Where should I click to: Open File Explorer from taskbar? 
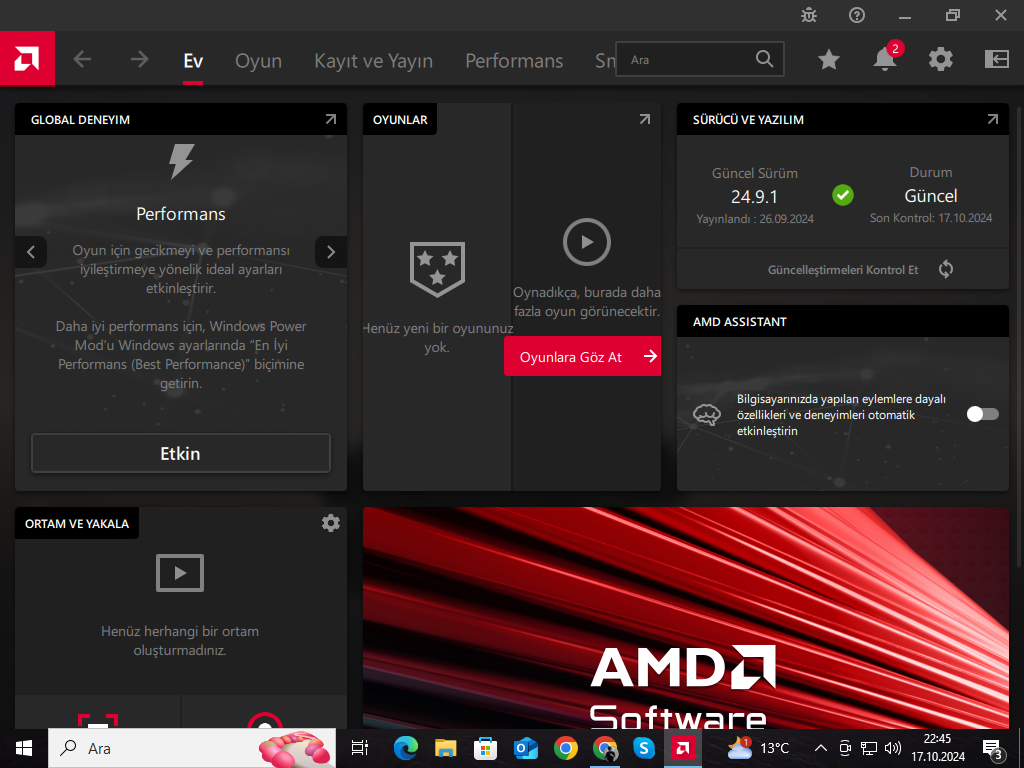[445, 748]
